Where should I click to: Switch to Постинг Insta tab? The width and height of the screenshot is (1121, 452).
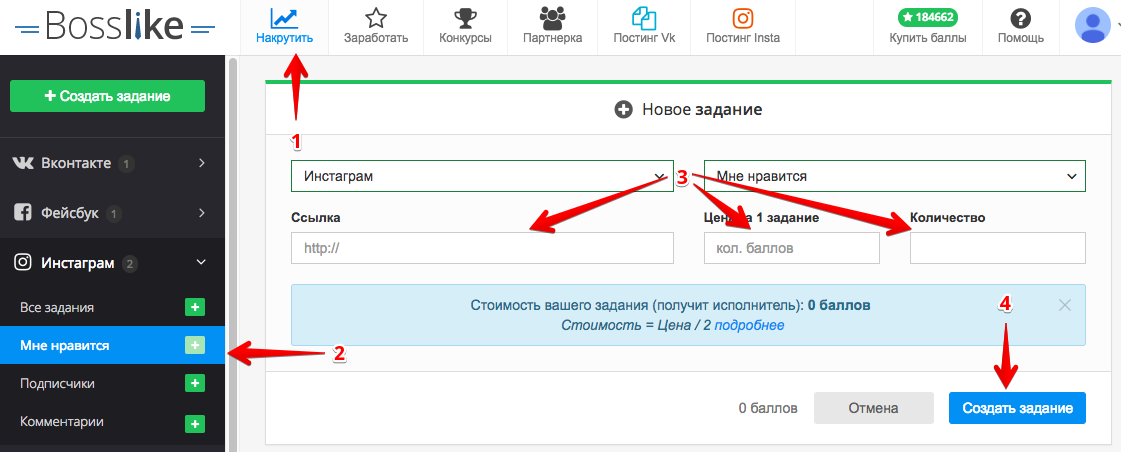743,27
